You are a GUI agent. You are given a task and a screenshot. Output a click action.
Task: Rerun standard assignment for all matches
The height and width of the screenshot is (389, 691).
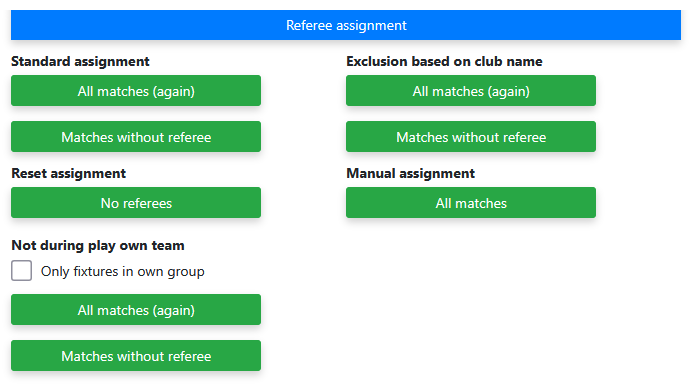click(x=136, y=91)
